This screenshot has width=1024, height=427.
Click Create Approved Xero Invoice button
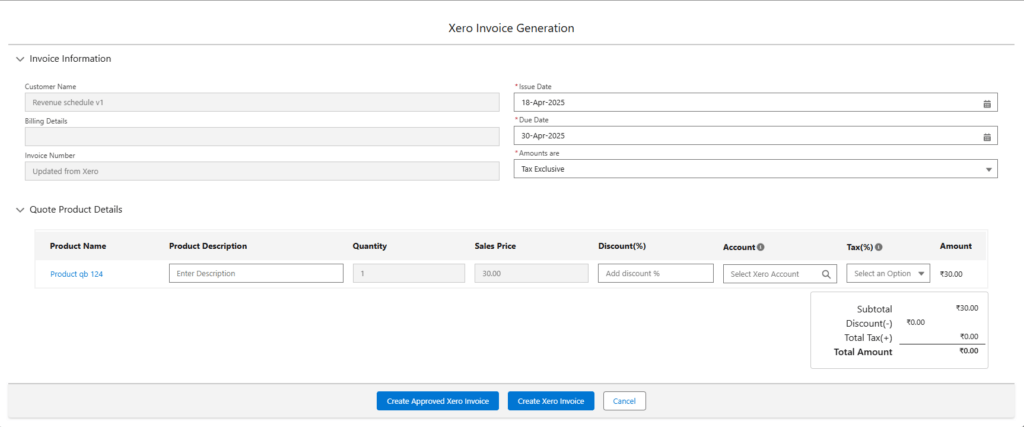coord(438,401)
